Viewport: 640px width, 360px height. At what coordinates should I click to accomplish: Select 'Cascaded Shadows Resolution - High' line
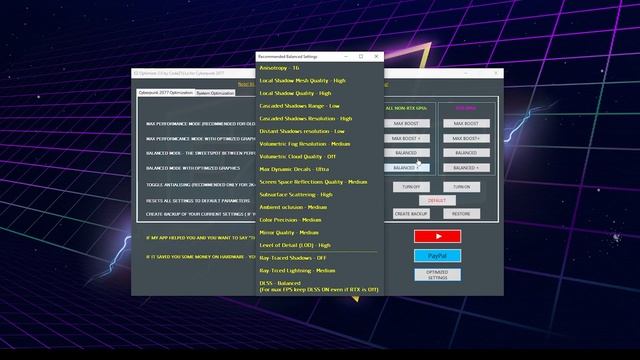(305, 118)
